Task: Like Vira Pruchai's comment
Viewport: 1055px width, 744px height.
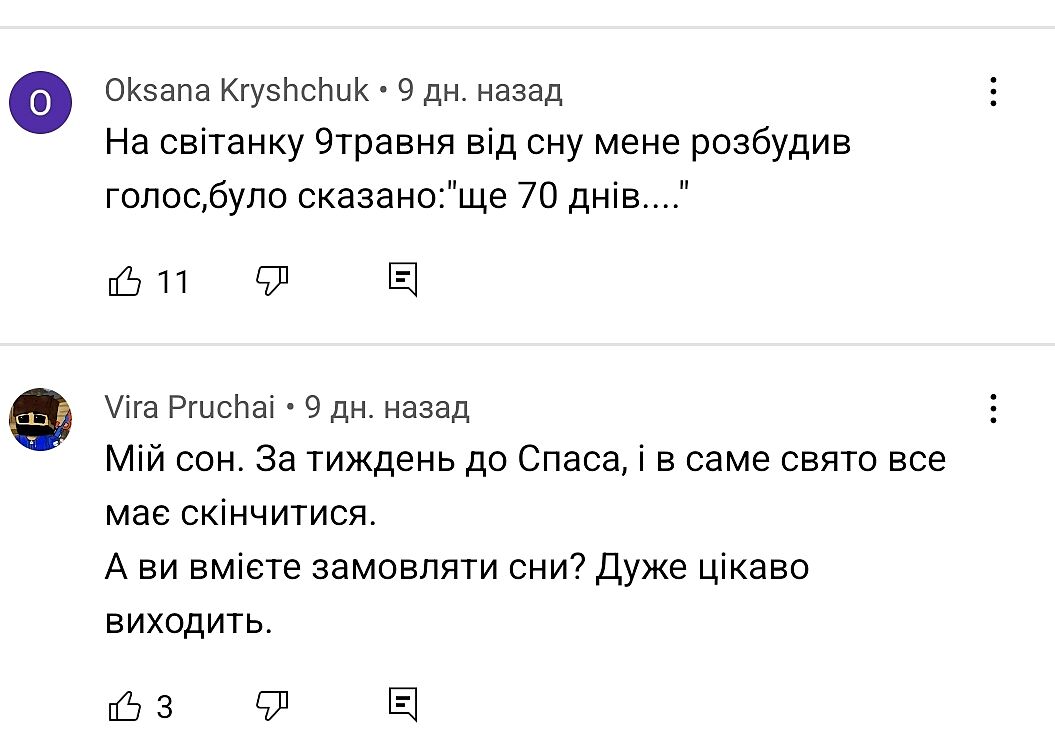Action: point(124,706)
